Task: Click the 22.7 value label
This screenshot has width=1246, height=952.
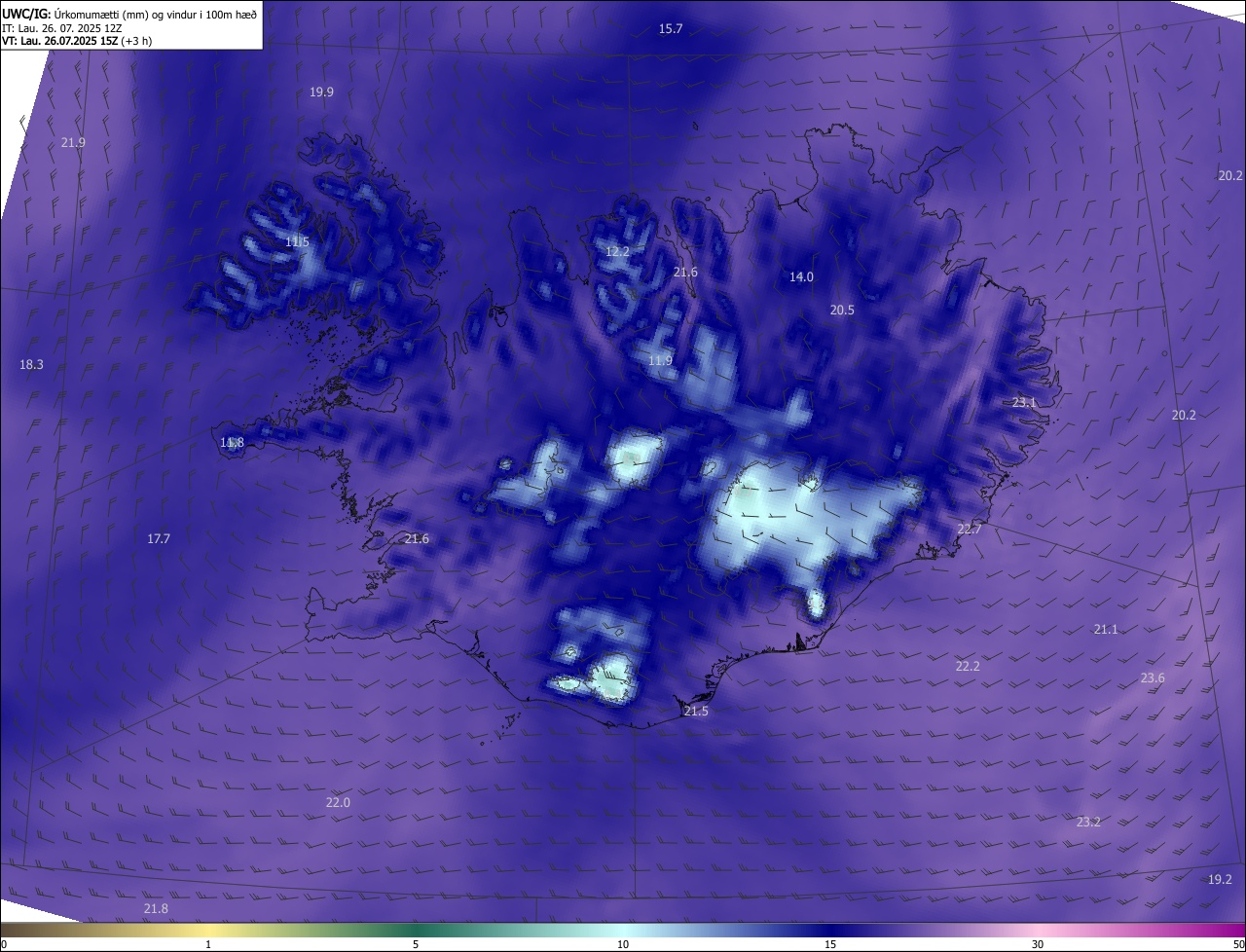Action: pyautogui.click(x=969, y=530)
